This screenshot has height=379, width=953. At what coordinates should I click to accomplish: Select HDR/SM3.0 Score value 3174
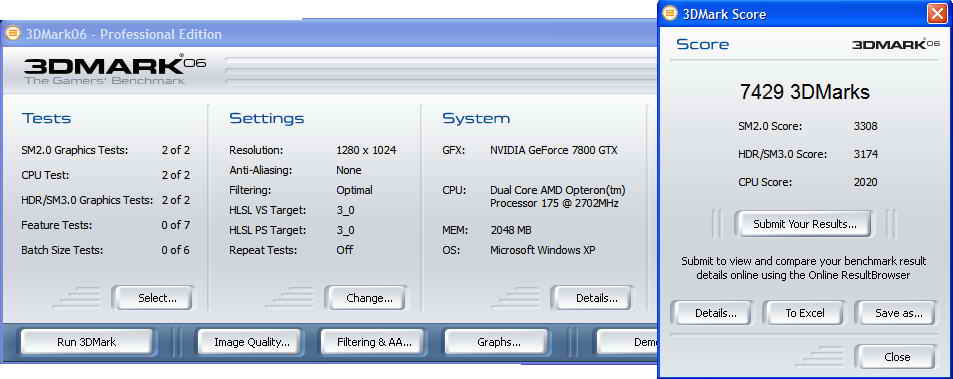tap(865, 154)
